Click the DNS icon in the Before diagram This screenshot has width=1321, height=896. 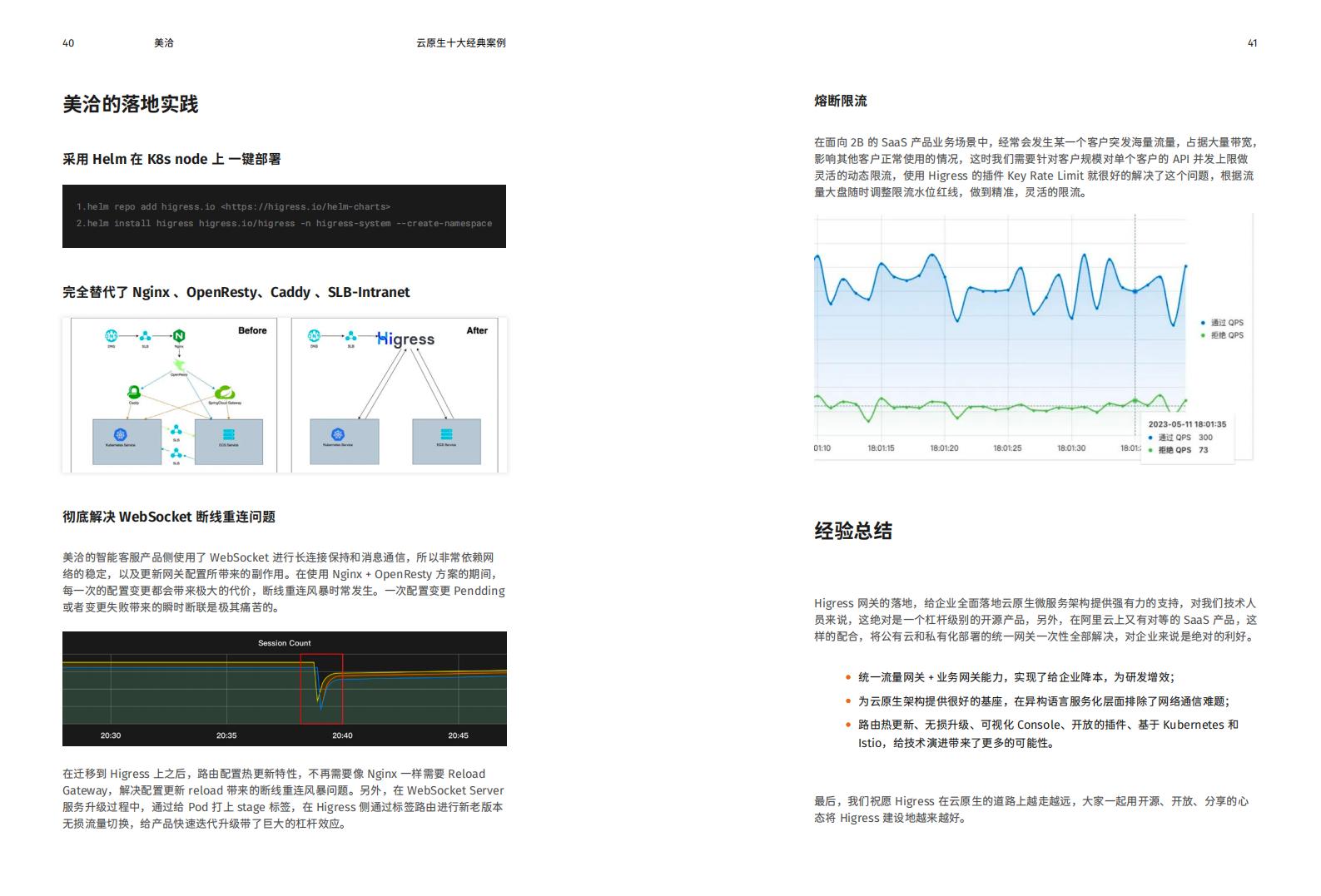(x=112, y=336)
